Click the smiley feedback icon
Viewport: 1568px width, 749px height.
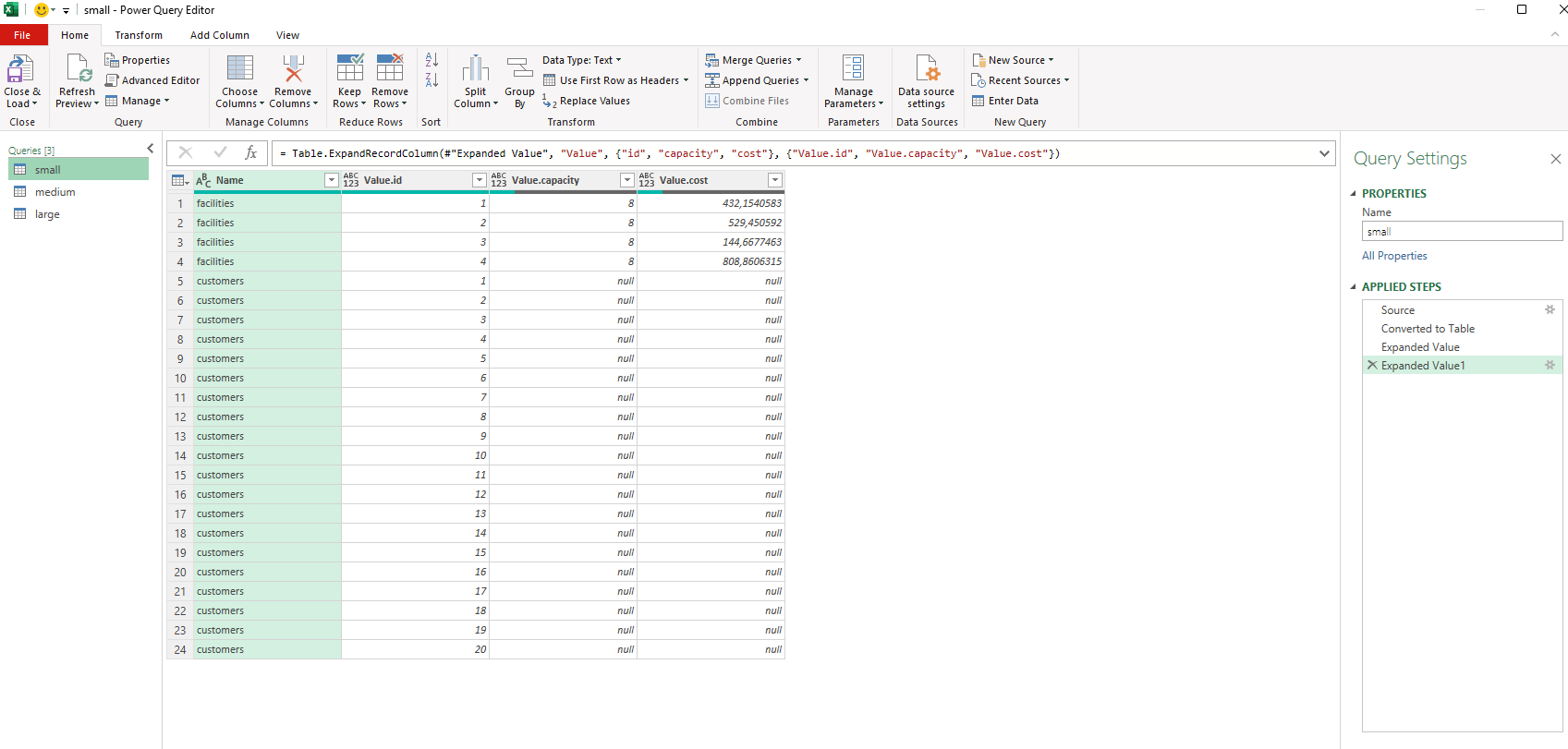41,10
